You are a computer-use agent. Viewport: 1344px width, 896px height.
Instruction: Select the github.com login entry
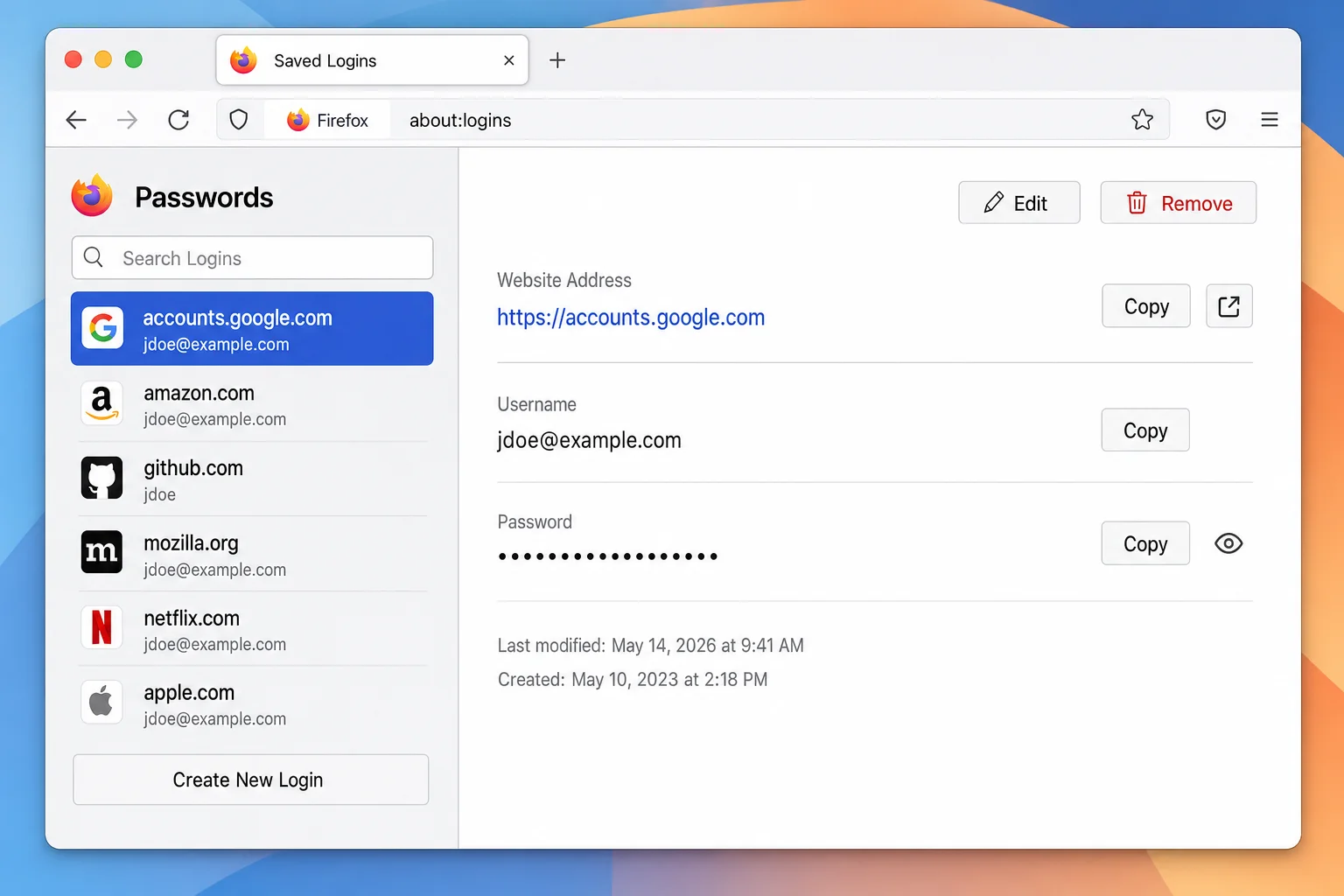(x=252, y=479)
